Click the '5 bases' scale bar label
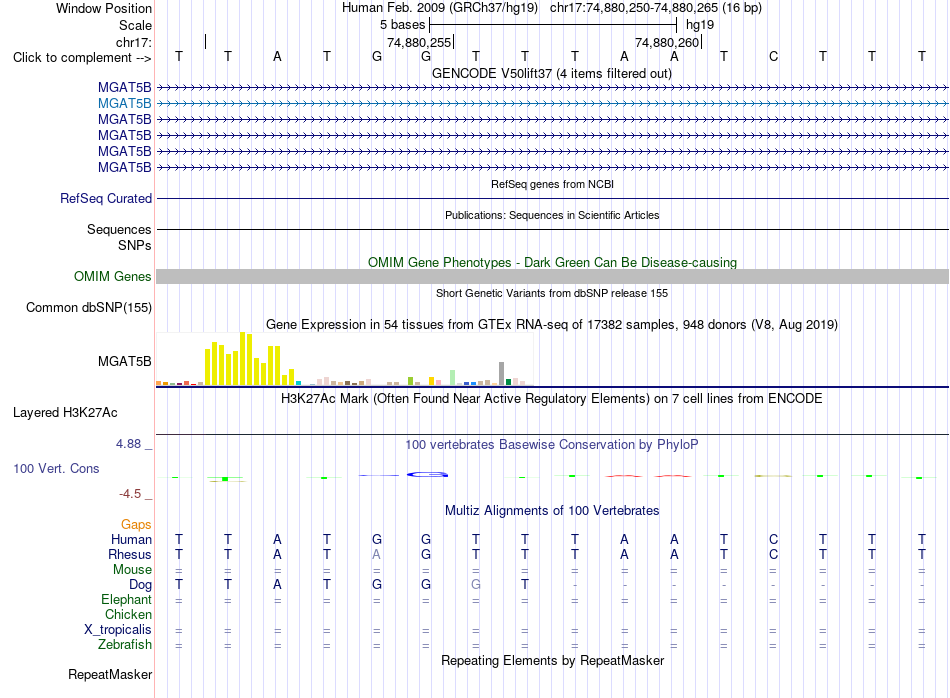 pos(402,25)
